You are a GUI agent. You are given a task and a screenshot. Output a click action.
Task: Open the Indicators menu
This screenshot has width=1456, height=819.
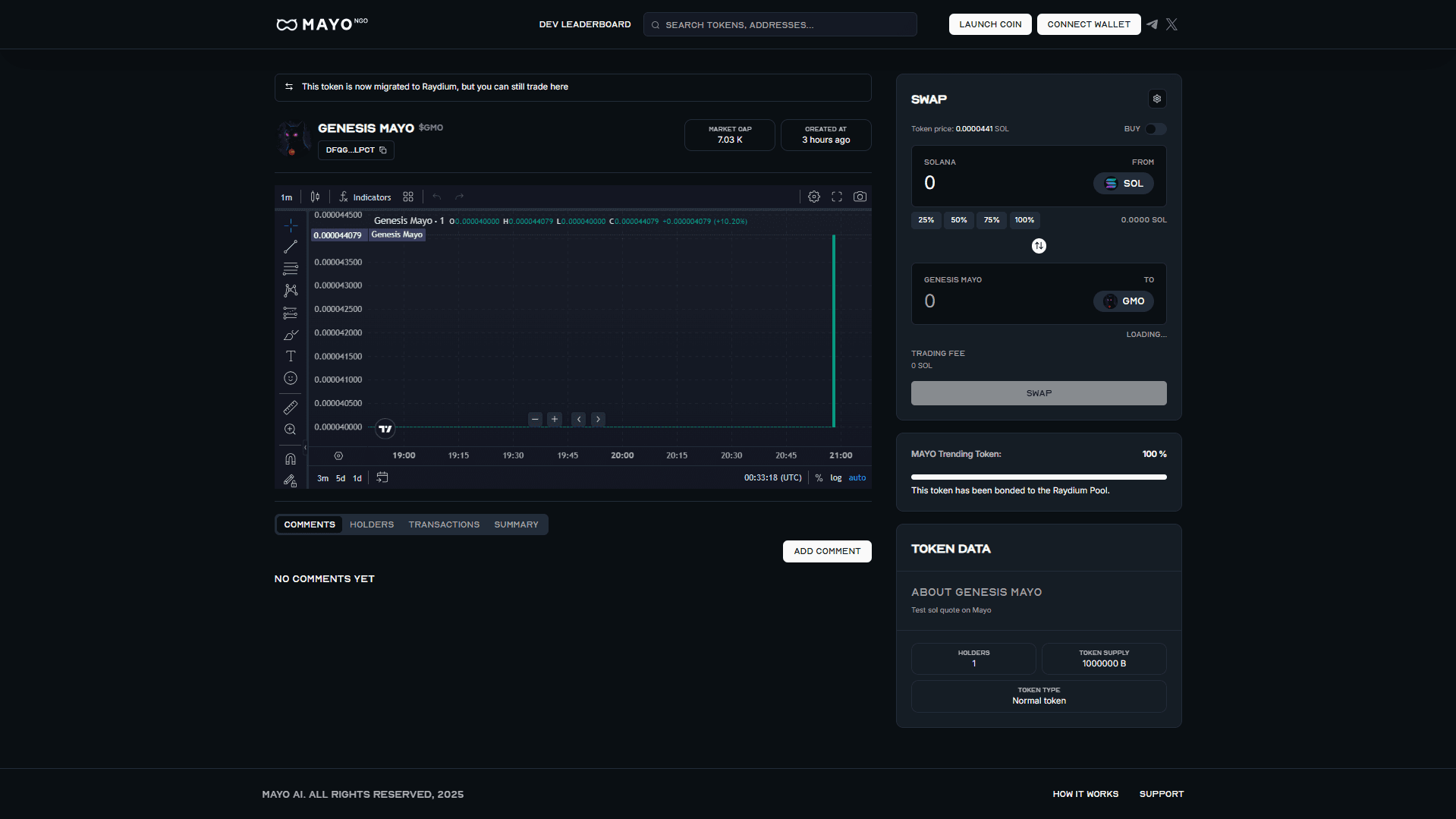tap(365, 197)
